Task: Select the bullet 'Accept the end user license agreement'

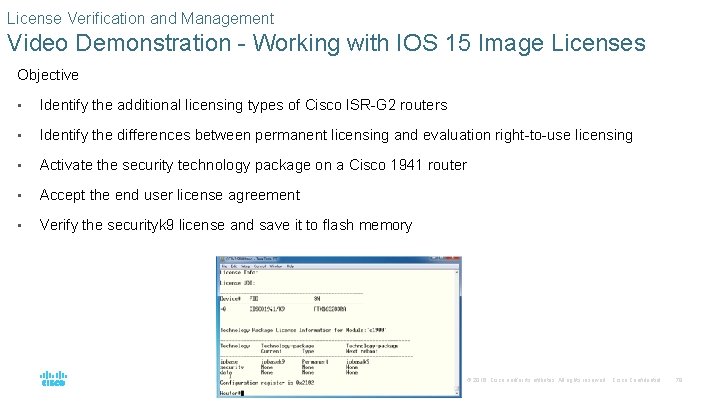Action: tap(170, 195)
